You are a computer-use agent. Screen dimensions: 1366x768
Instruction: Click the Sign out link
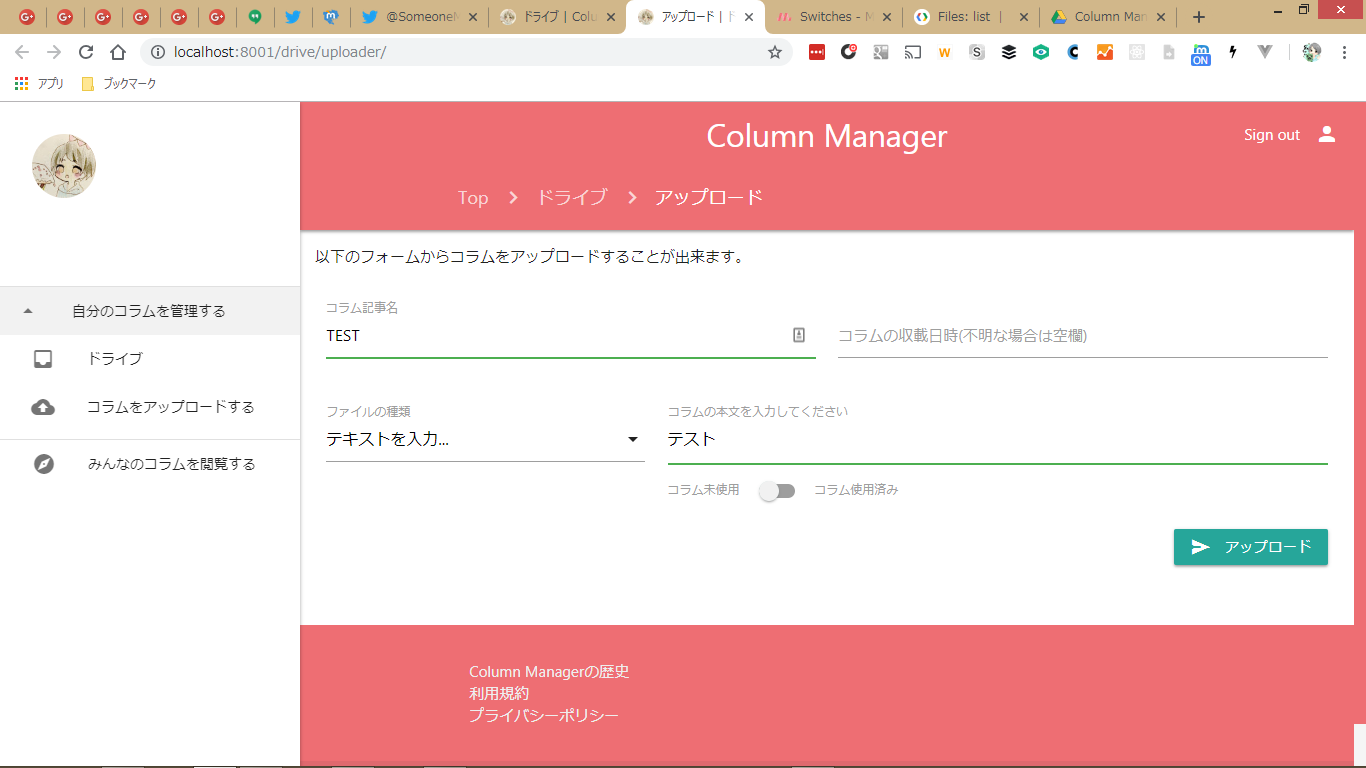point(1271,135)
